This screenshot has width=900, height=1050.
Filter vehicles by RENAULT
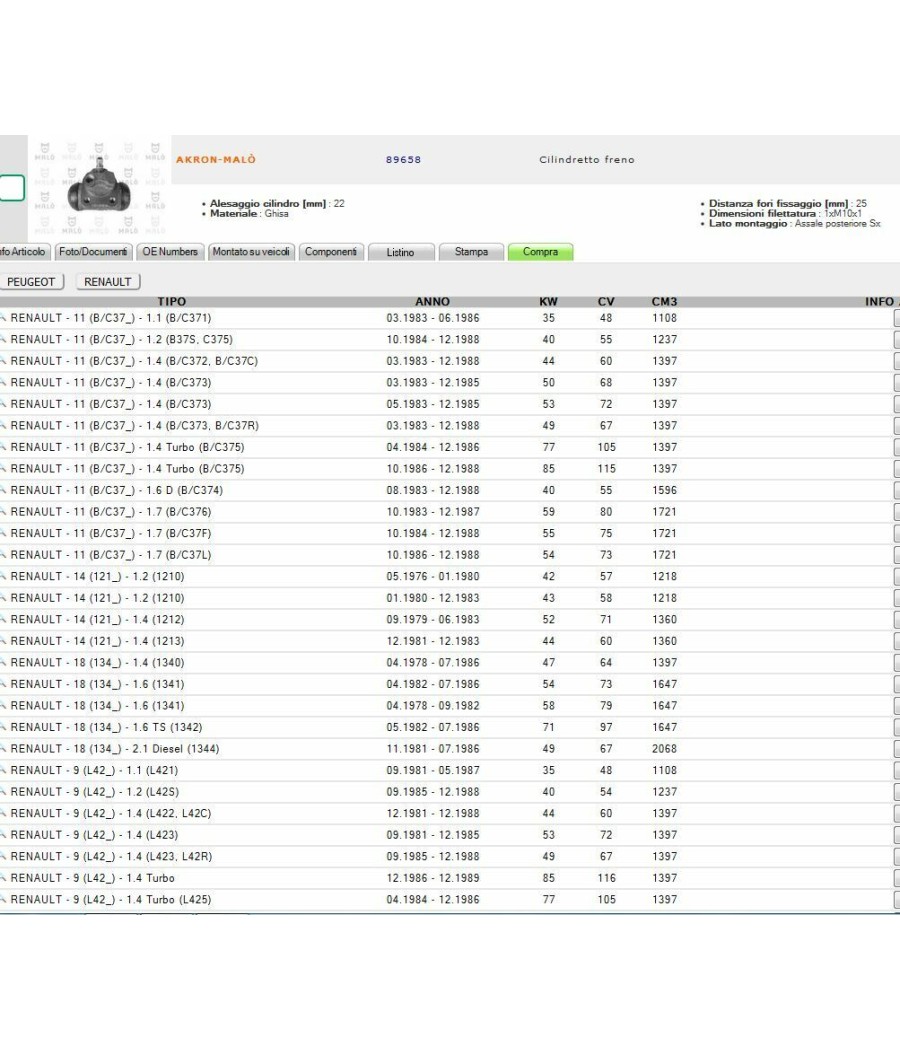point(108,282)
